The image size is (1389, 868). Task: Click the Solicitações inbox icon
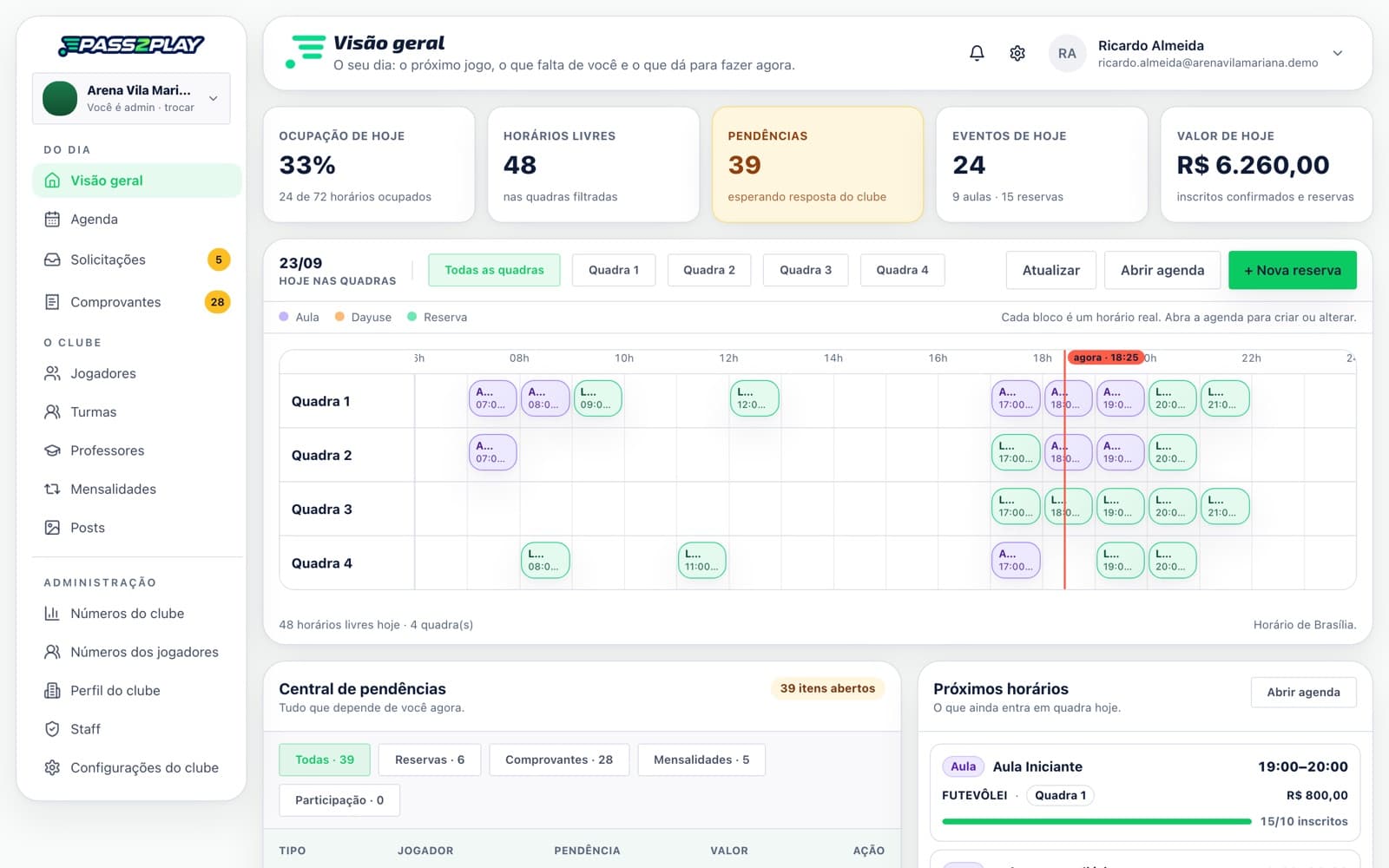pos(52,260)
